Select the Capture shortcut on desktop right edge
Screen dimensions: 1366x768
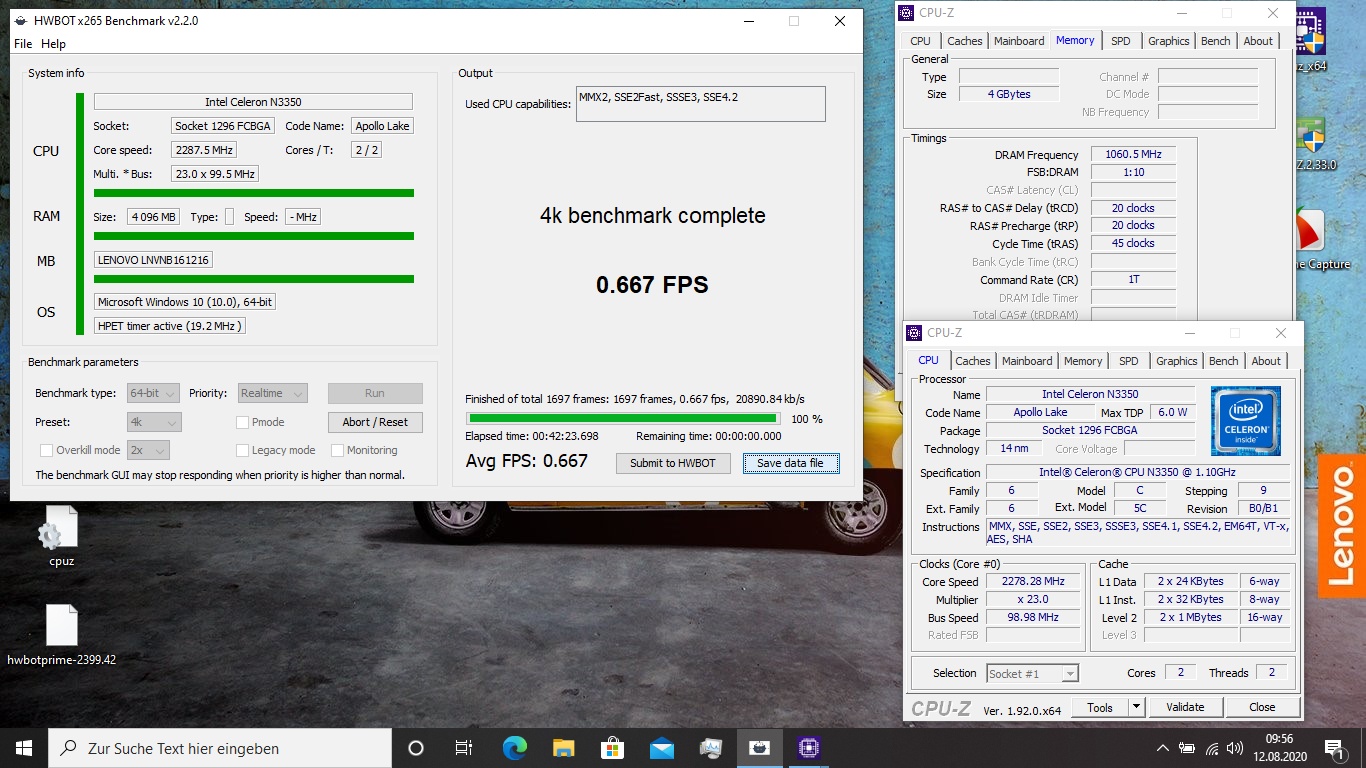[1311, 240]
